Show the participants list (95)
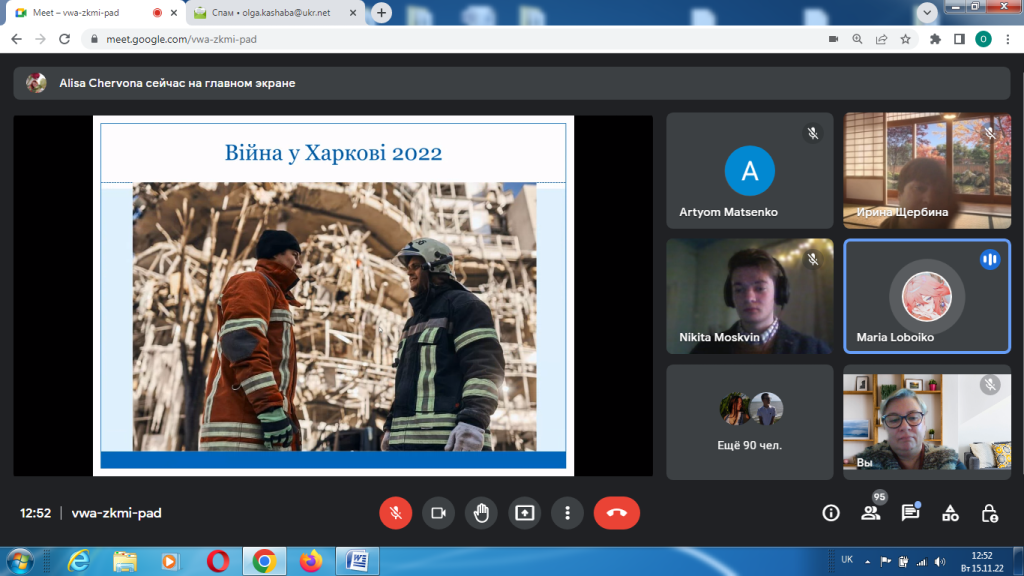1024x576 pixels. [871, 513]
